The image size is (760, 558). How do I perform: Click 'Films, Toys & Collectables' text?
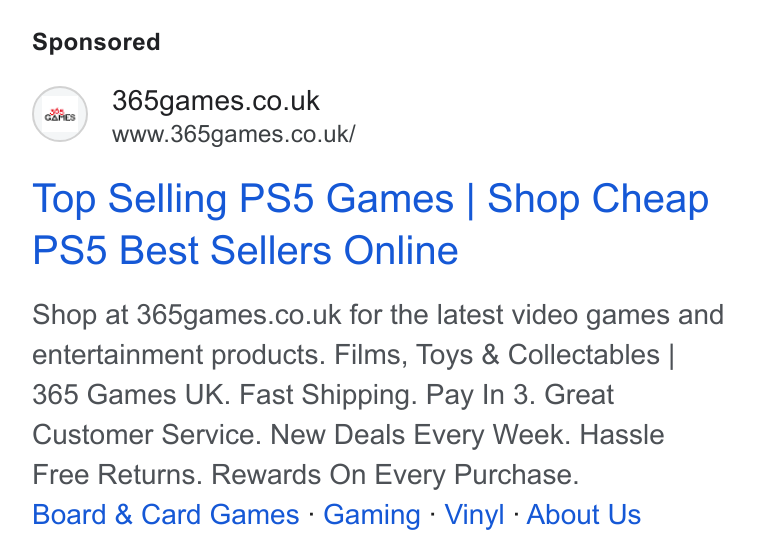pos(497,355)
